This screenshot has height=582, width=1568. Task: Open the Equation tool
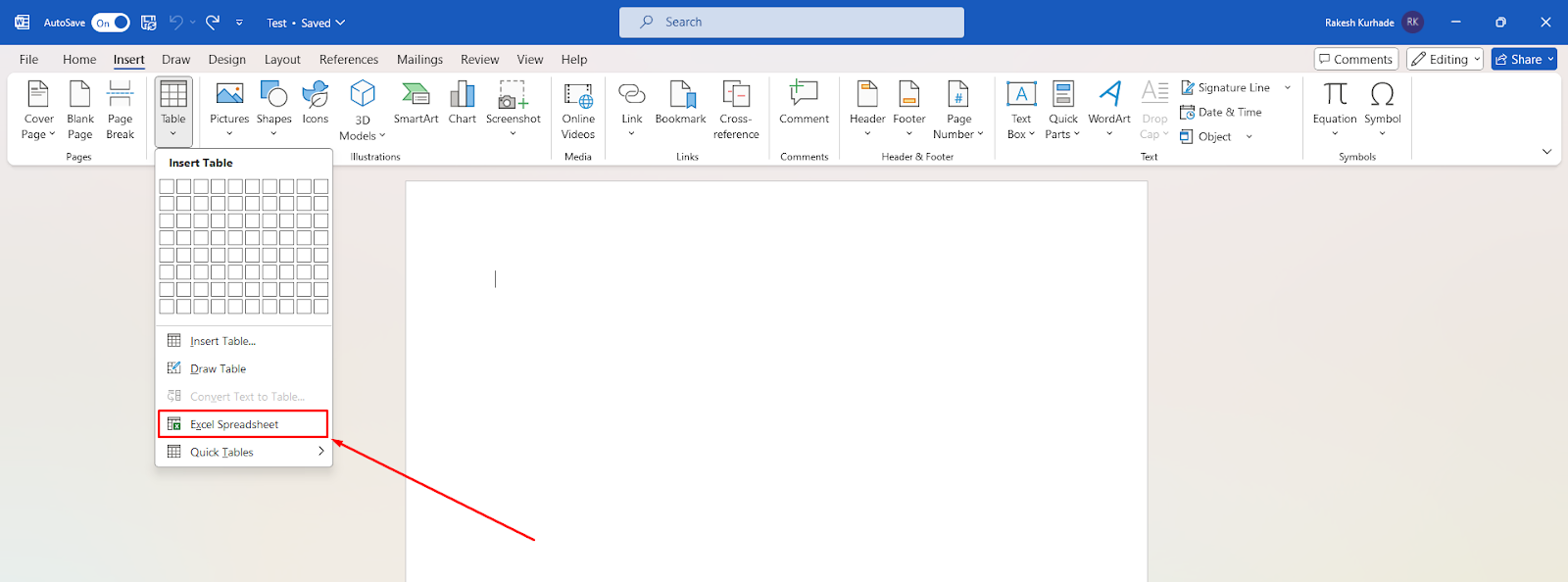click(x=1335, y=110)
